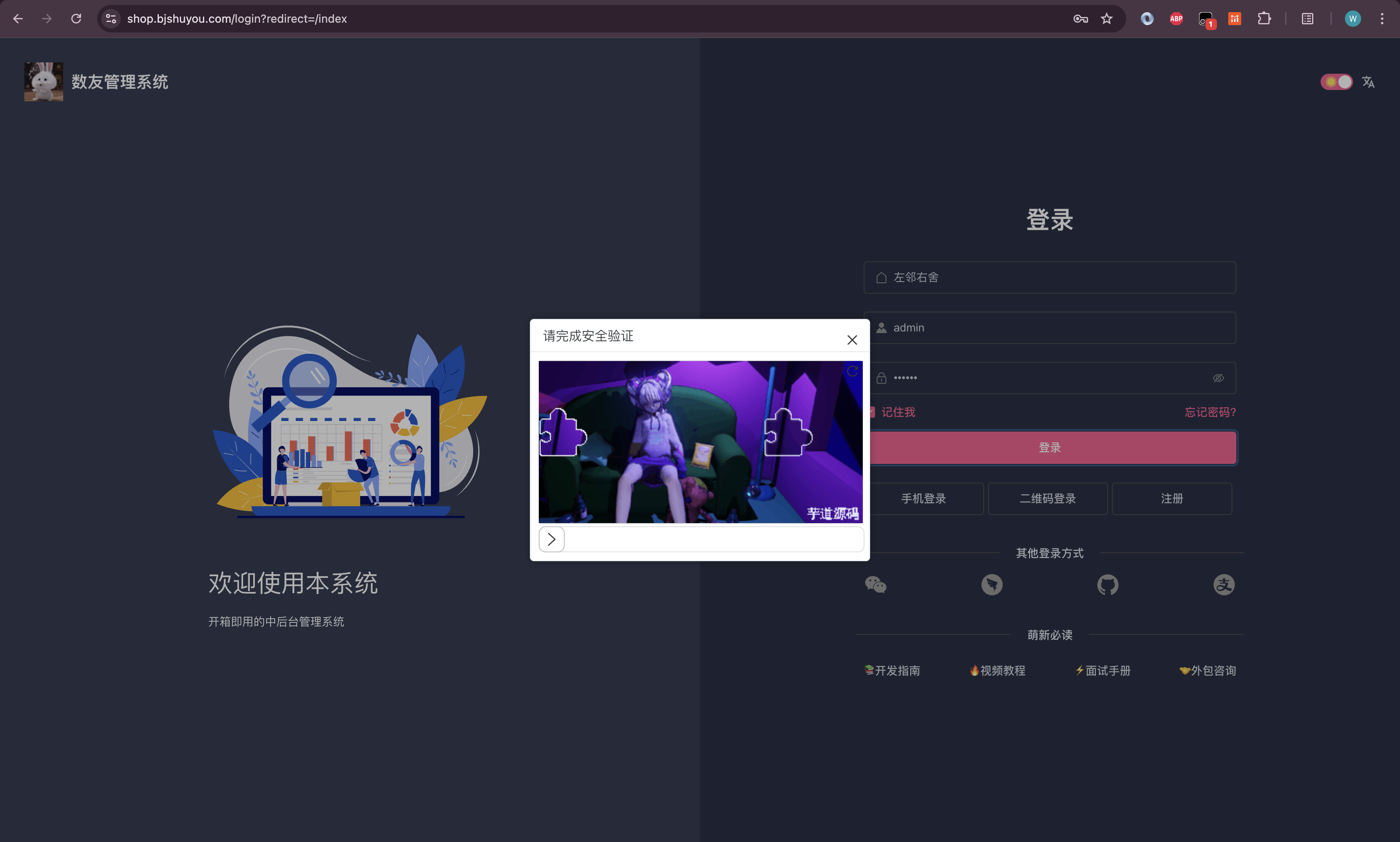1400x842 pixels.
Task: Click the 注册 register button
Action: [x=1172, y=498]
